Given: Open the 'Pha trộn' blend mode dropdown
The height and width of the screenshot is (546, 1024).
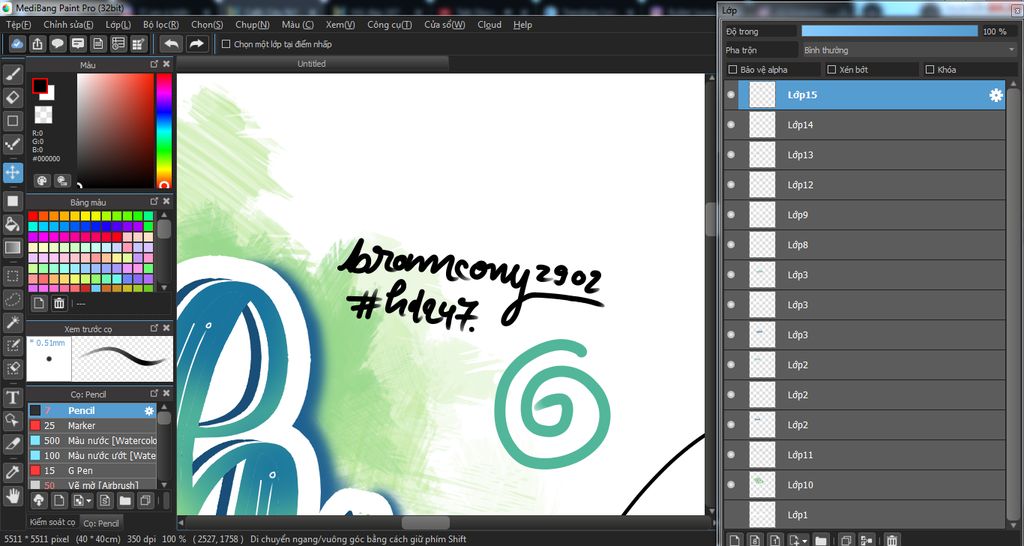Looking at the screenshot, I should coord(908,50).
